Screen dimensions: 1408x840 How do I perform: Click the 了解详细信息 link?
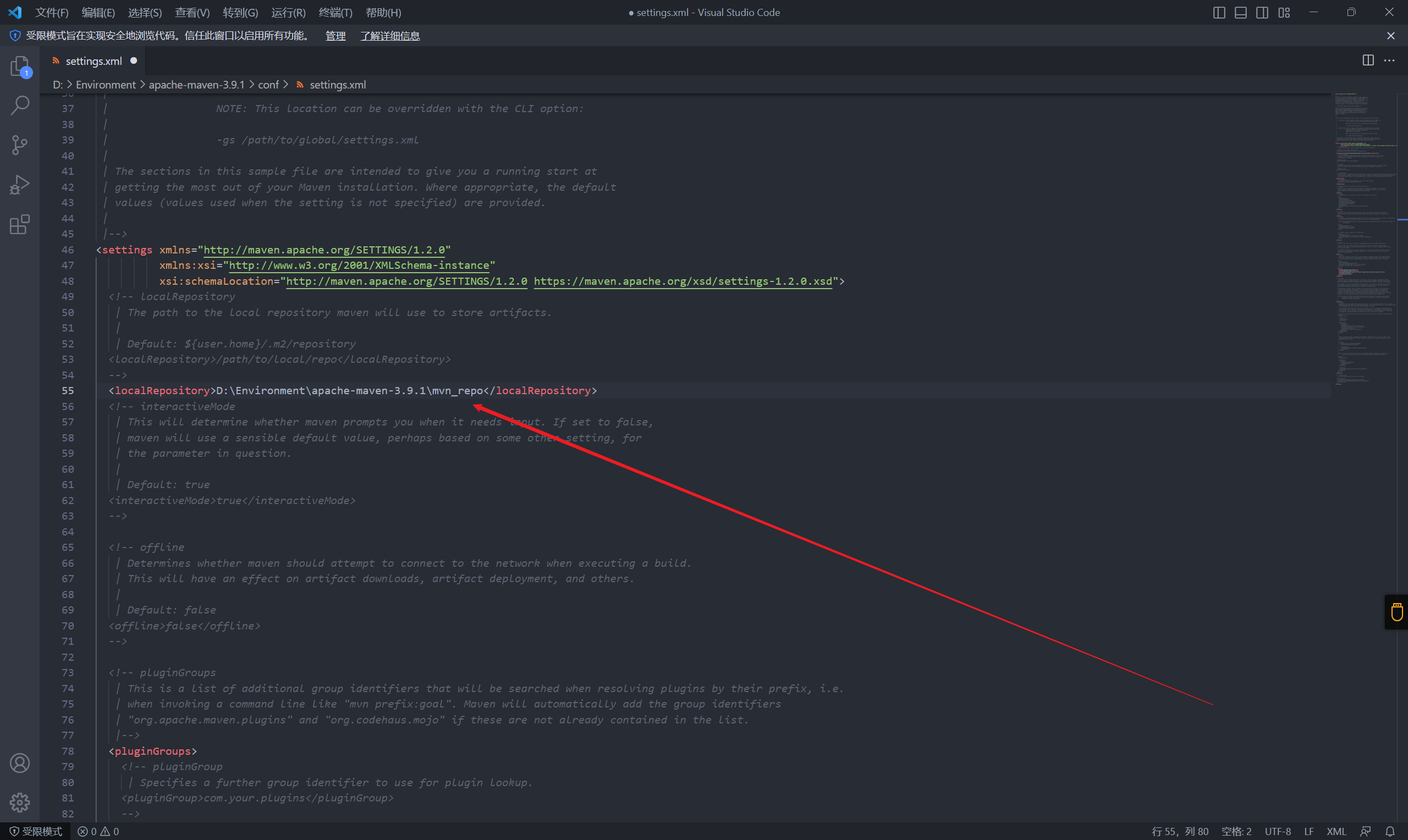point(390,36)
